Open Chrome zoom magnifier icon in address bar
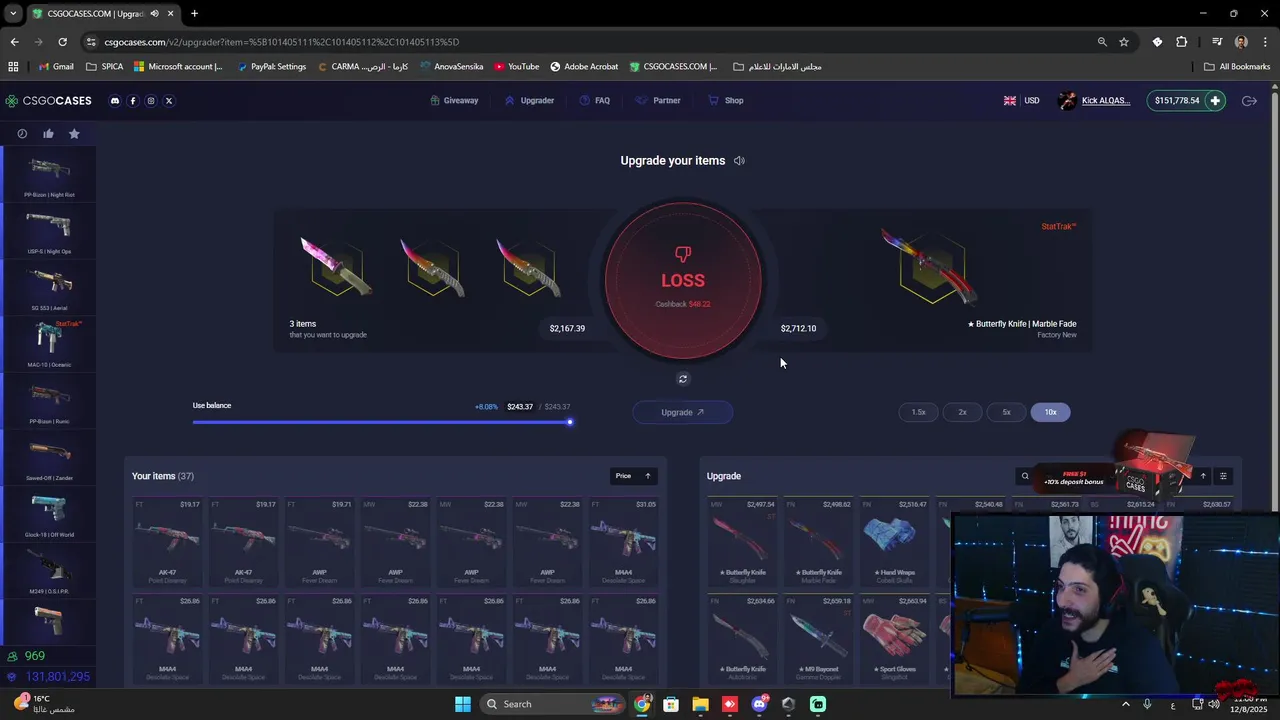Screen dimensions: 1280x720 pyautogui.click(x=1102, y=42)
